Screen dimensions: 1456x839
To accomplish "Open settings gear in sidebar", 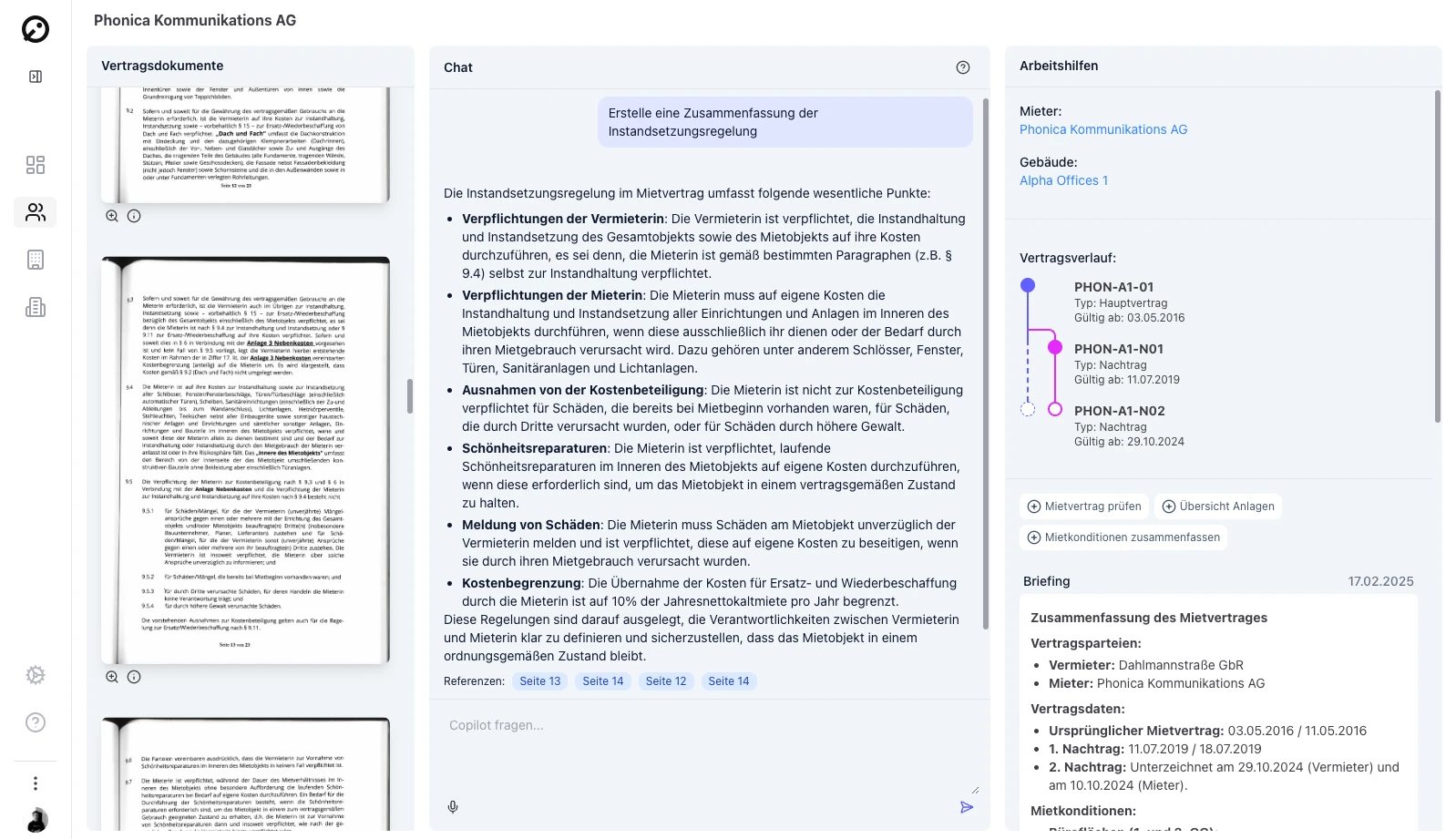I will [36, 675].
